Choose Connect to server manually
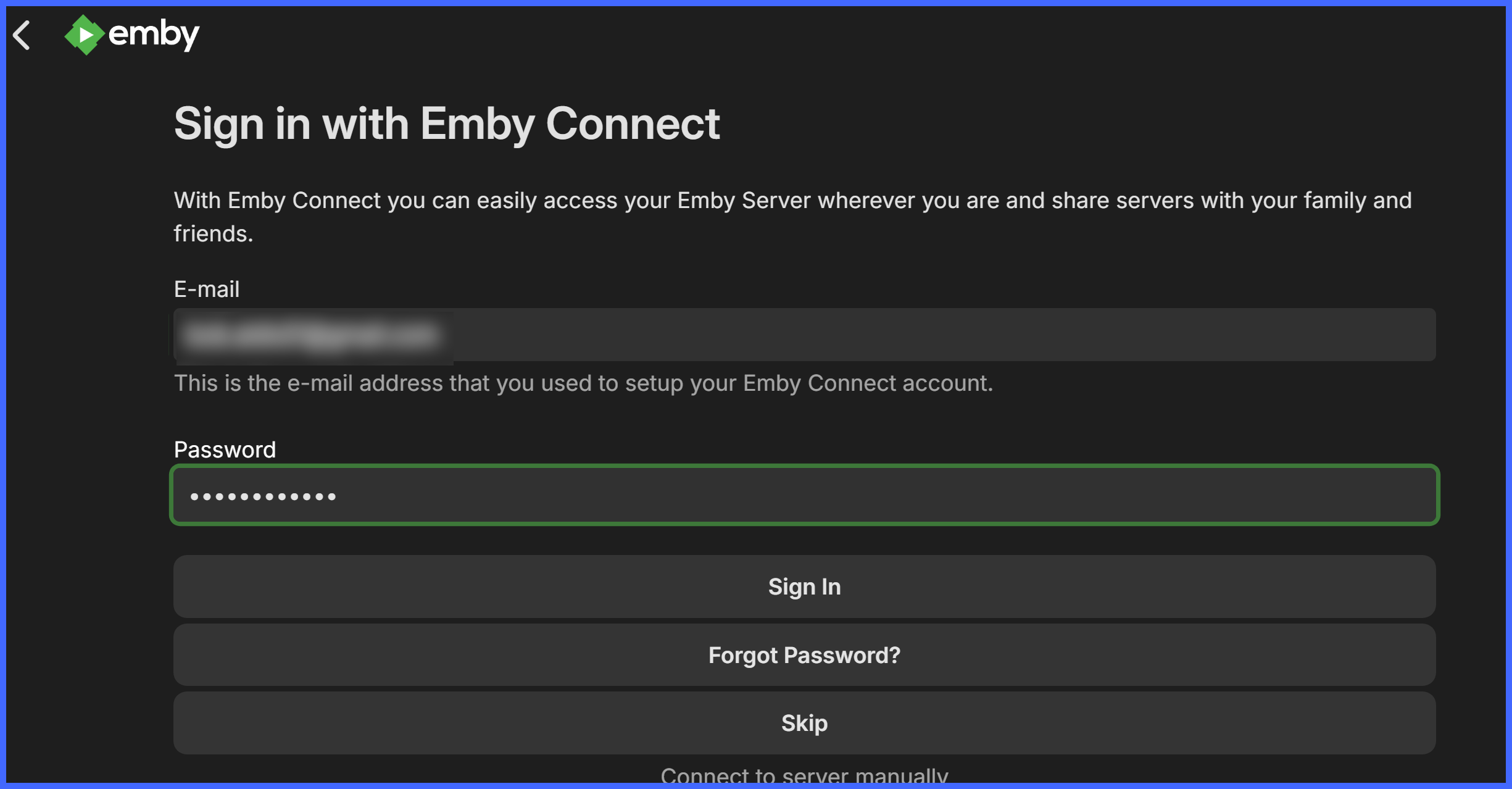Viewport: 1512px width, 789px height. click(804, 775)
